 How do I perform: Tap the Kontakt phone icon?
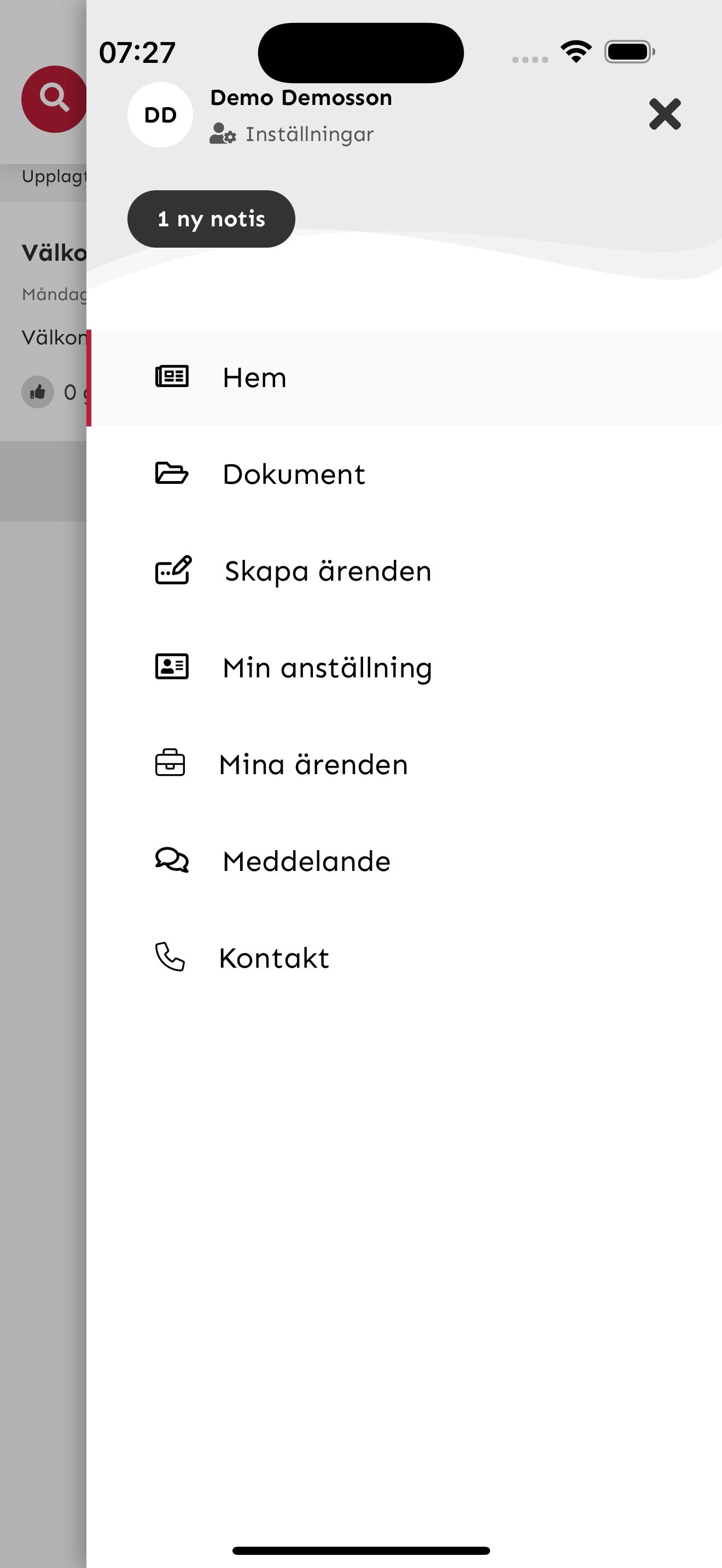coord(170,956)
